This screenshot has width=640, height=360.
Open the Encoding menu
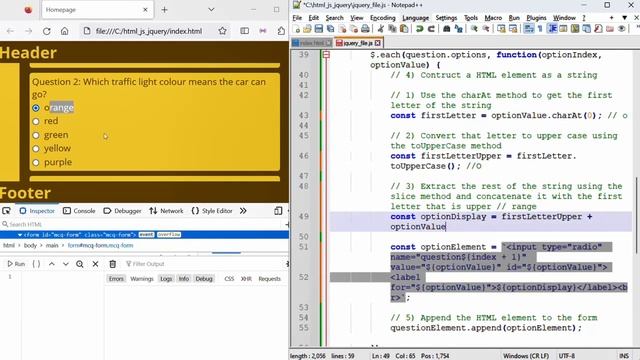click(382, 18)
